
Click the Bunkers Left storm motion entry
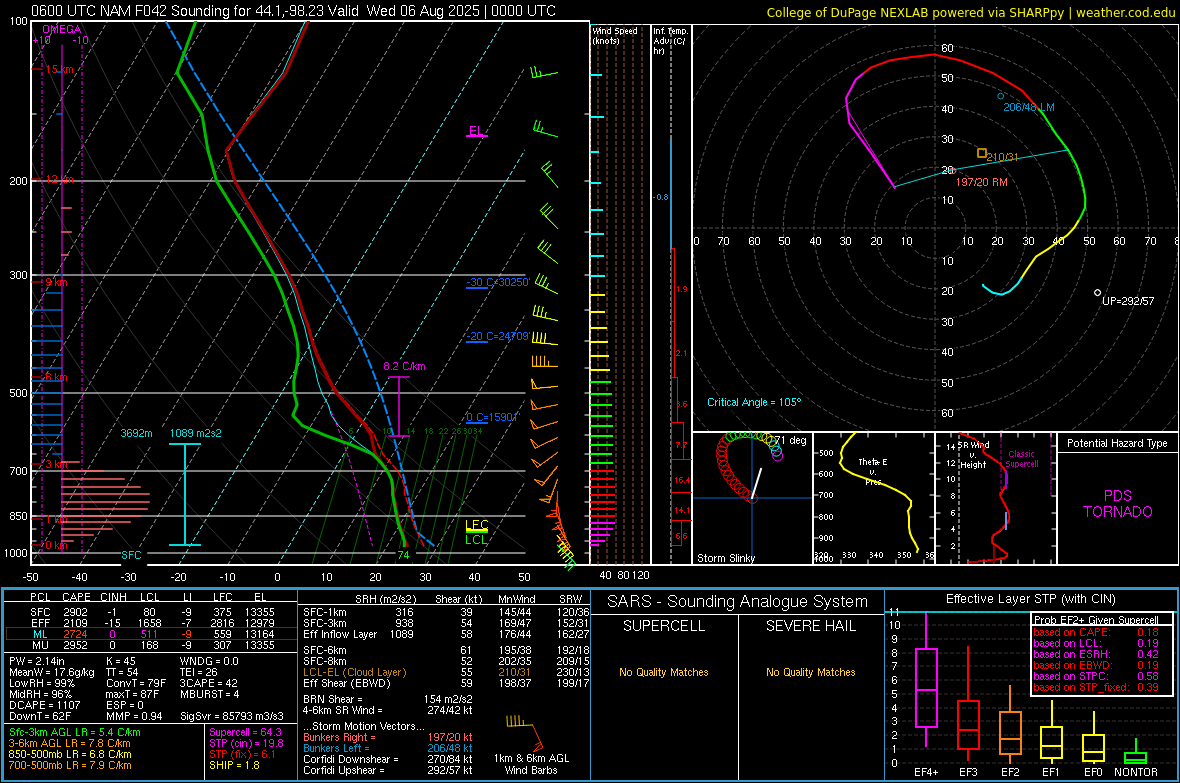[388, 748]
